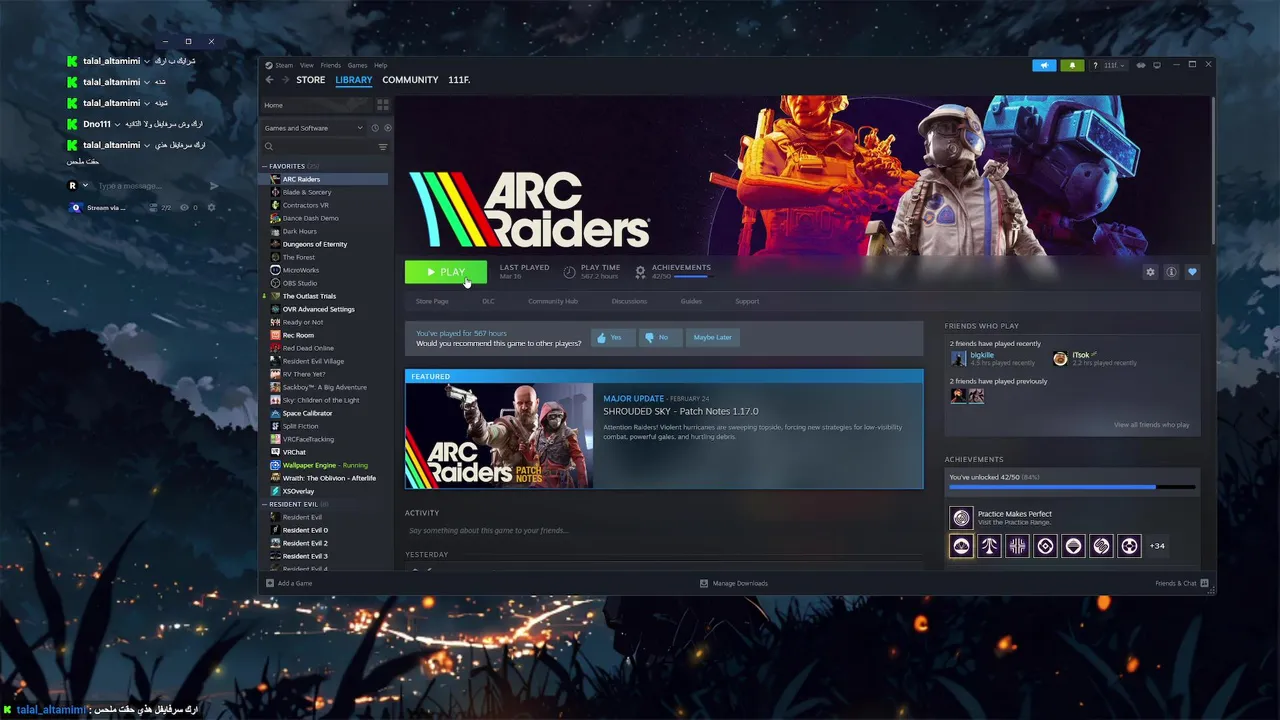Click the 2/2 sources icon in chat
This screenshot has height=720, width=1280.
(x=154, y=208)
